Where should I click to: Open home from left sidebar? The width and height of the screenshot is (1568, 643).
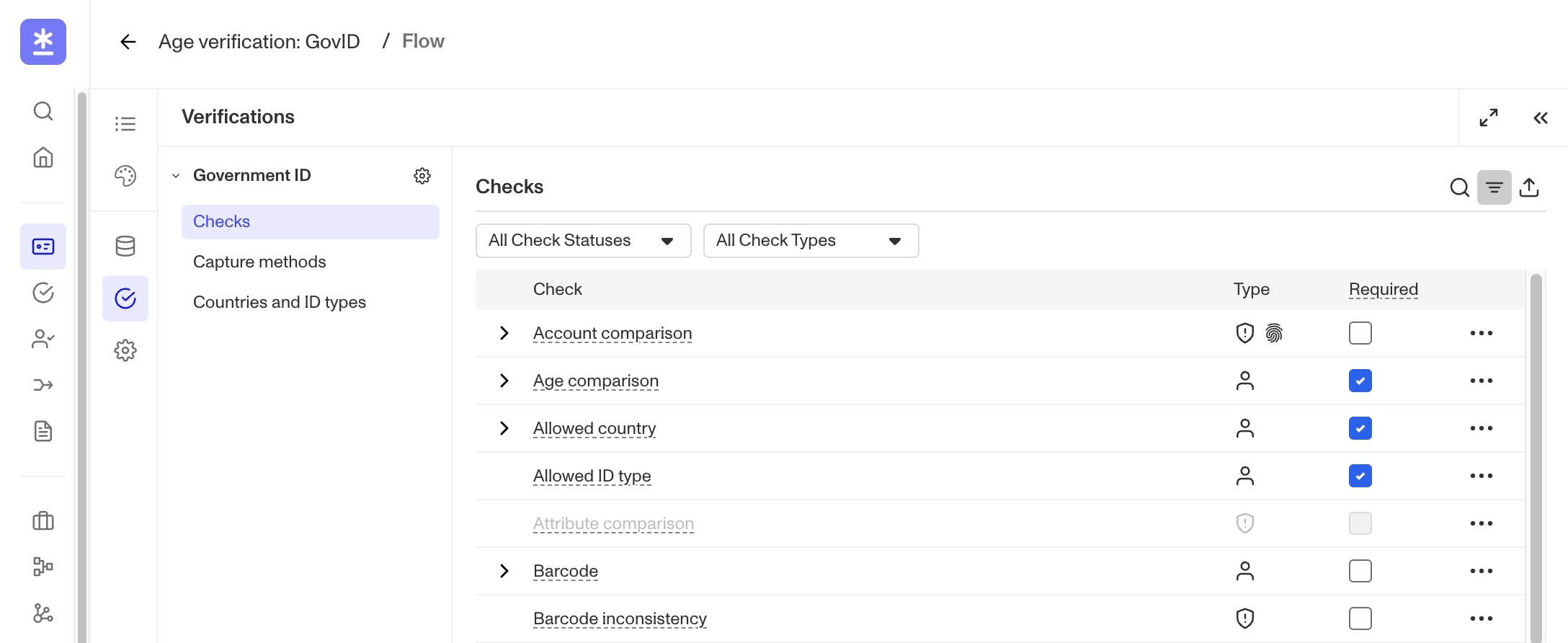43,157
